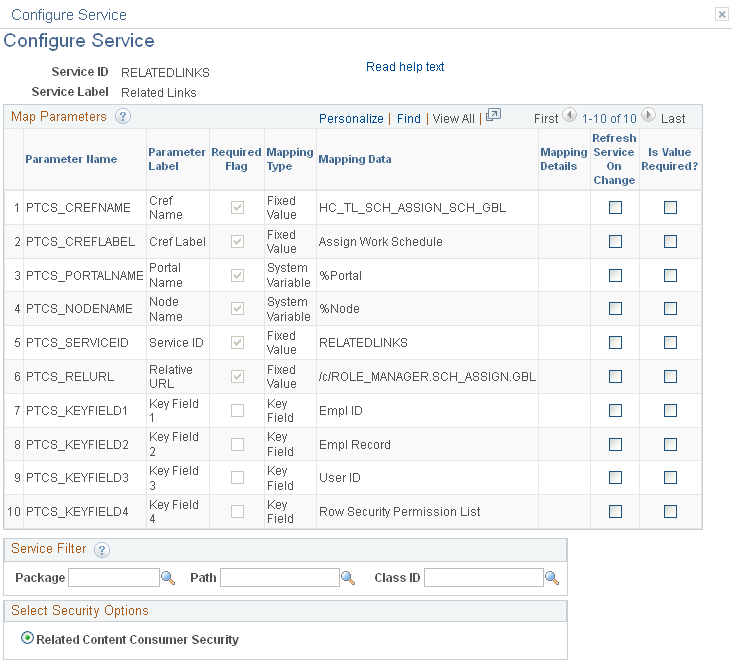Open Map Parameters help question icon
732x665 pixels.
point(123,116)
